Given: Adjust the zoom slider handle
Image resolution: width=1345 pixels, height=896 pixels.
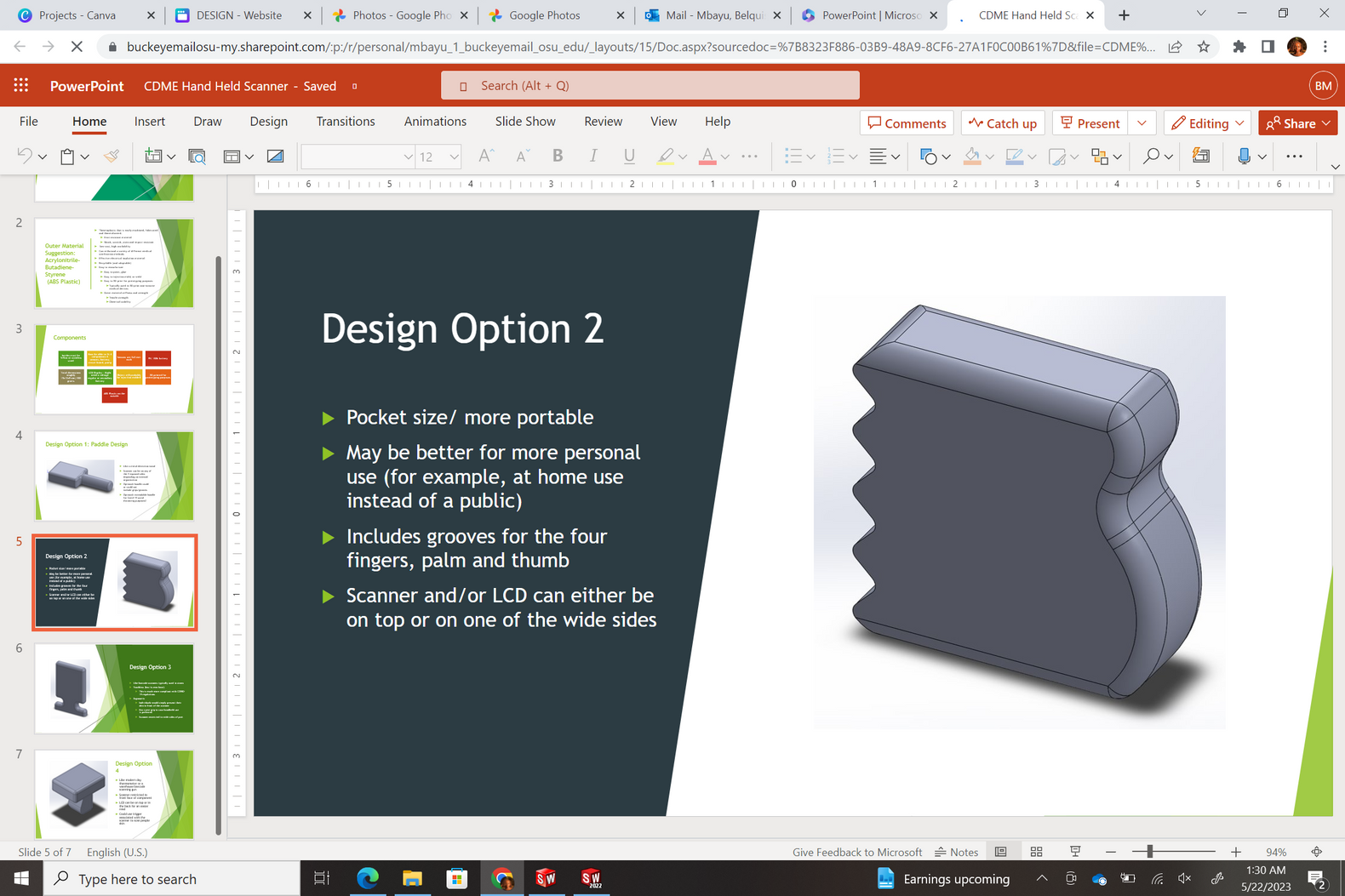Looking at the screenshot, I should [x=1150, y=852].
